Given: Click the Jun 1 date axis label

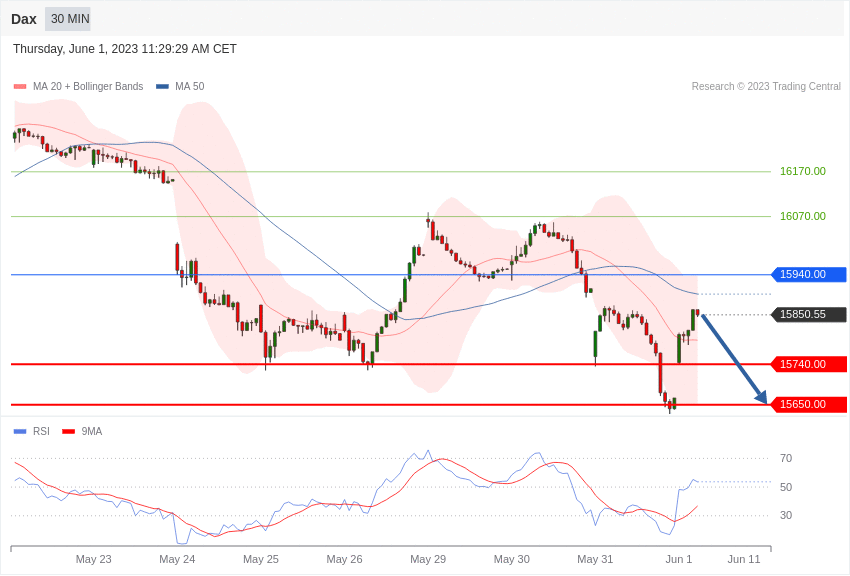Looking at the screenshot, I should pos(679,559).
